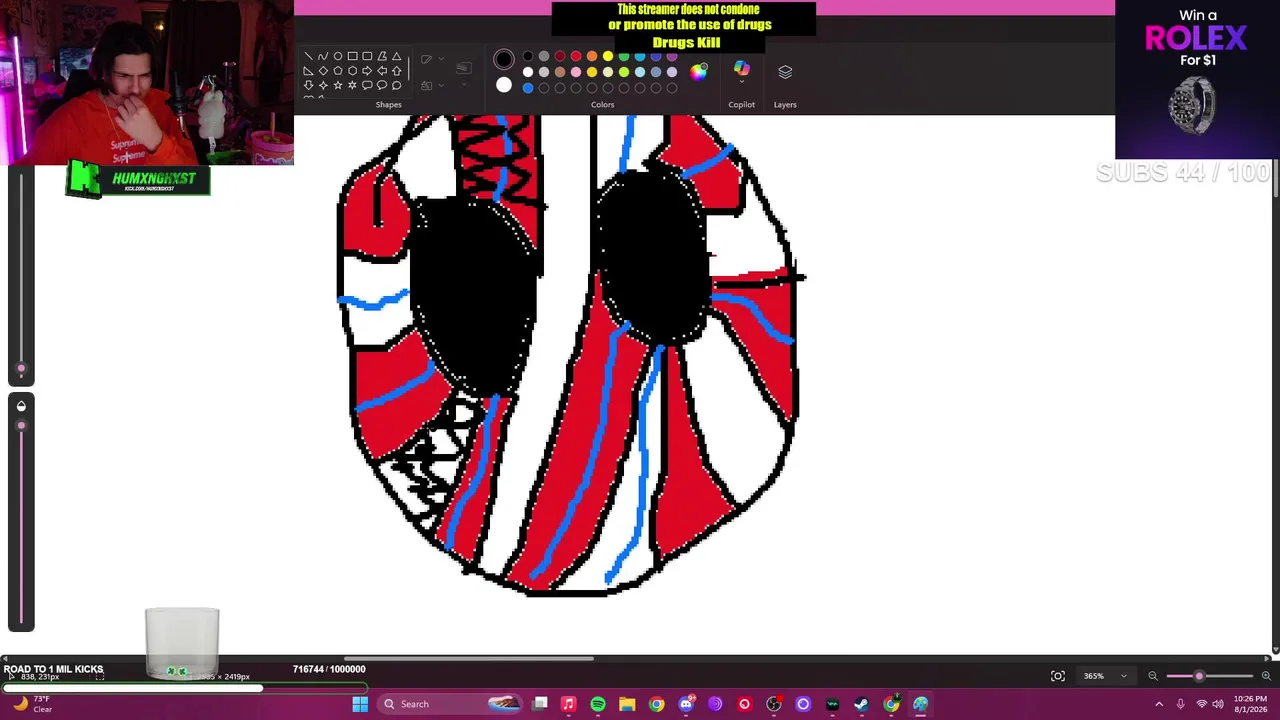The width and height of the screenshot is (1280, 720).
Task: Select the Left arrow shape
Action: pos(382,71)
